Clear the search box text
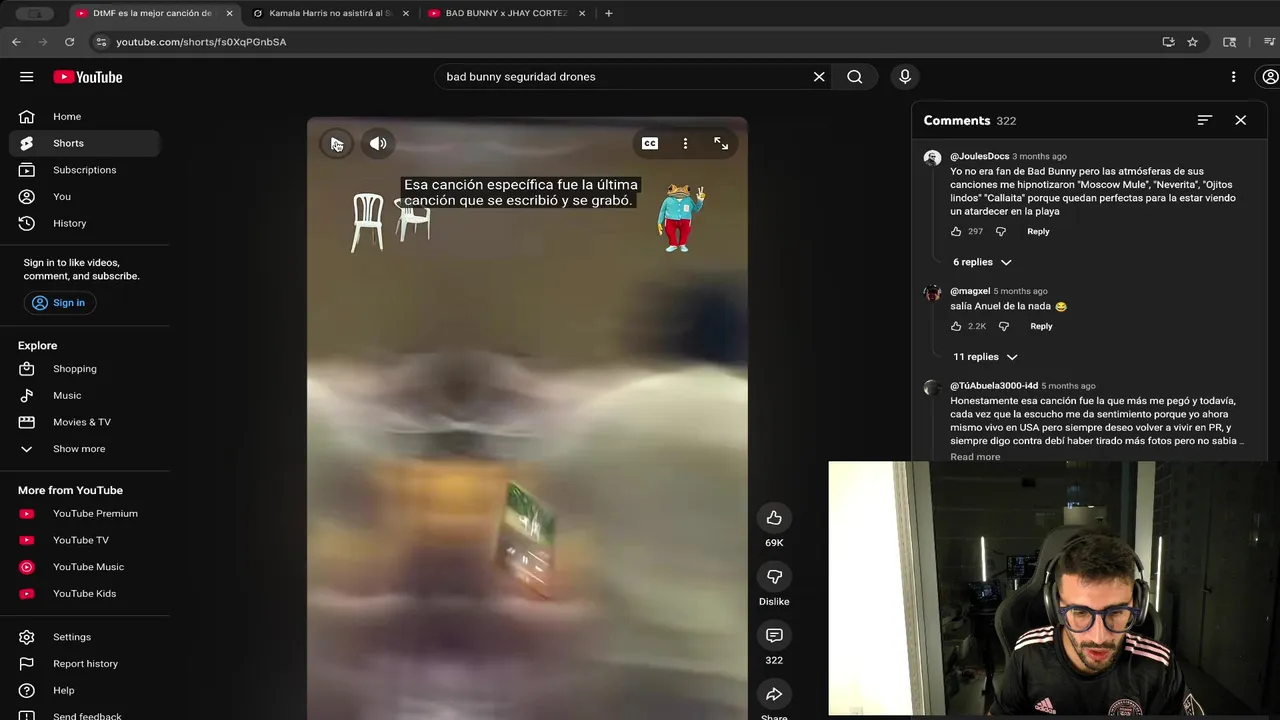This screenshot has height=720, width=1280. (x=819, y=77)
